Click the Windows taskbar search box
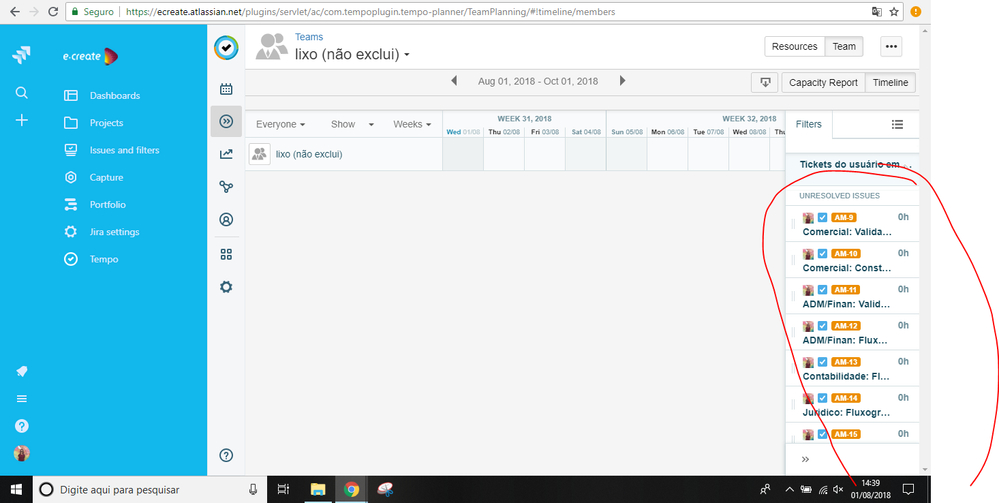This screenshot has width=999, height=503. 151,490
